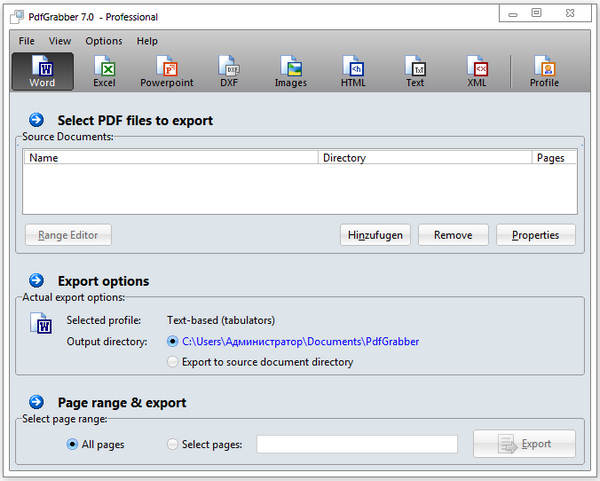Image resolution: width=600 pixels, height=481 pixels.
Task: Open the output directory path link
Action: click(300, 341)
